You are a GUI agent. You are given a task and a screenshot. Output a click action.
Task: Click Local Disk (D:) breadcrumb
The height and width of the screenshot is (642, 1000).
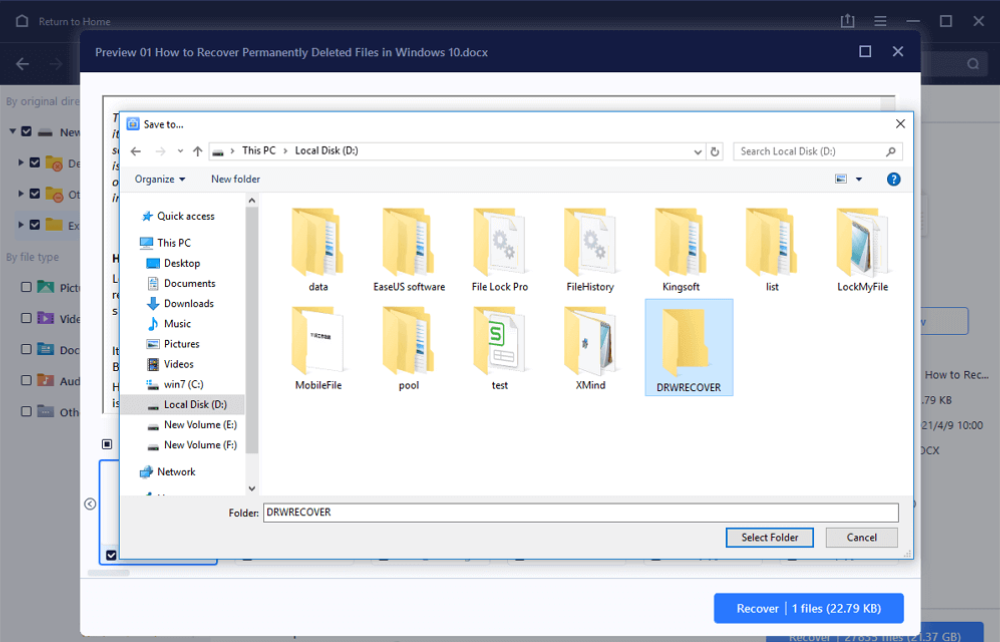[x=327, y=151]
